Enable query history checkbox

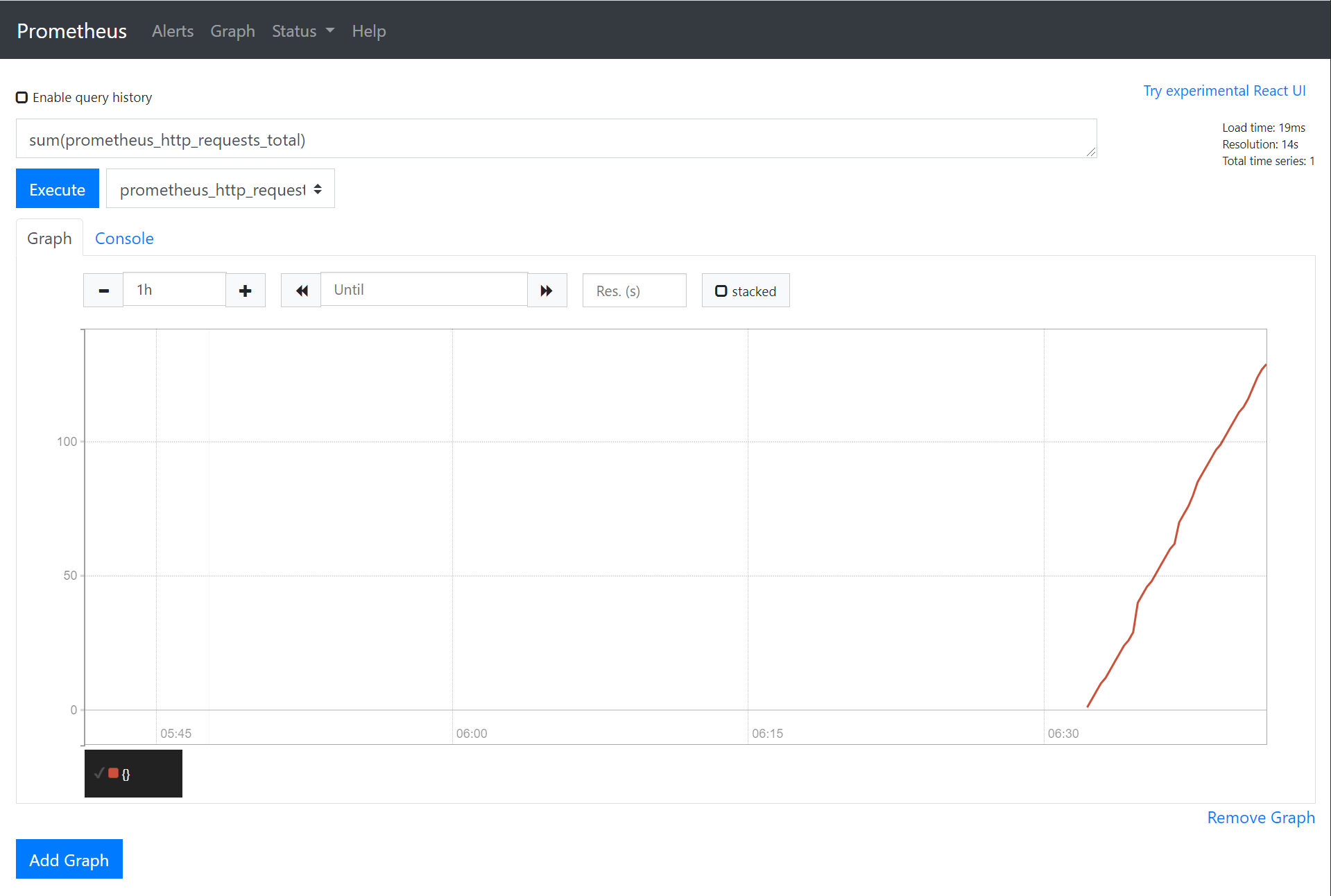(x=22, y=98)
